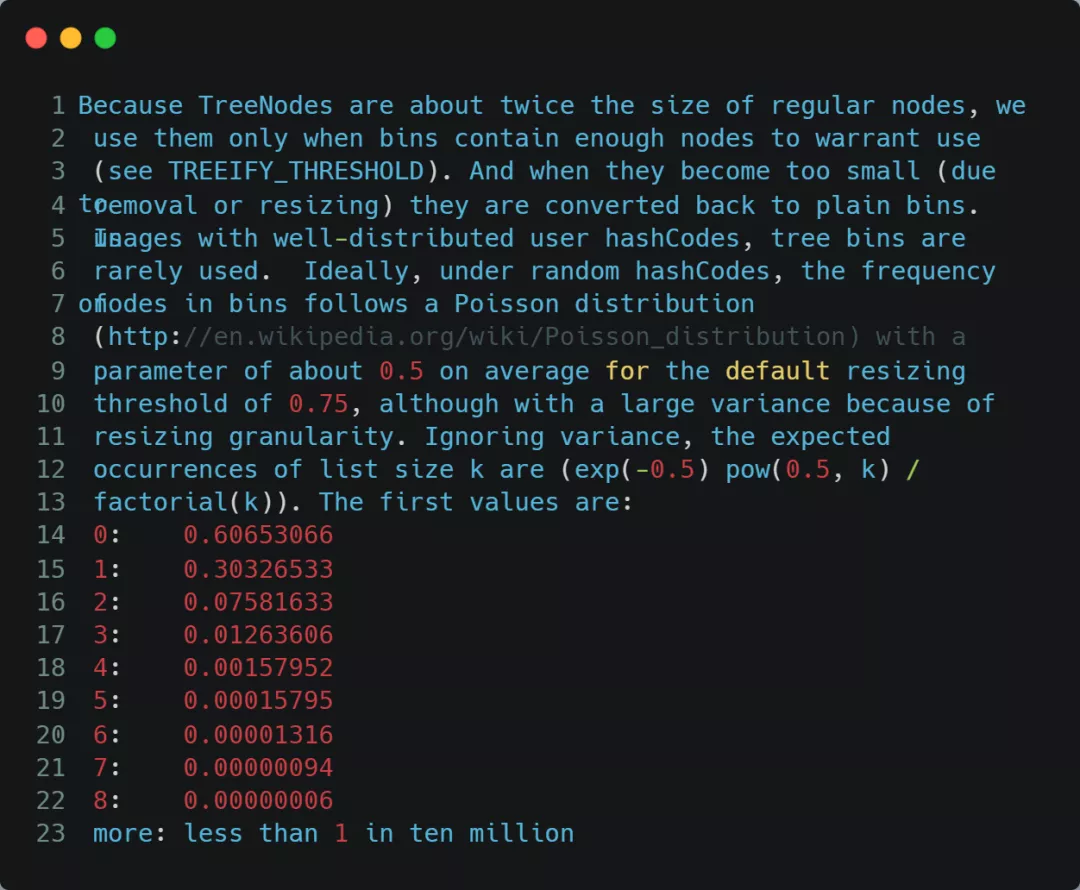Image resolution: width=1080 pixels, height=890 pixels.
Task: Click the green maximize window dot
Action: point(105,38)
